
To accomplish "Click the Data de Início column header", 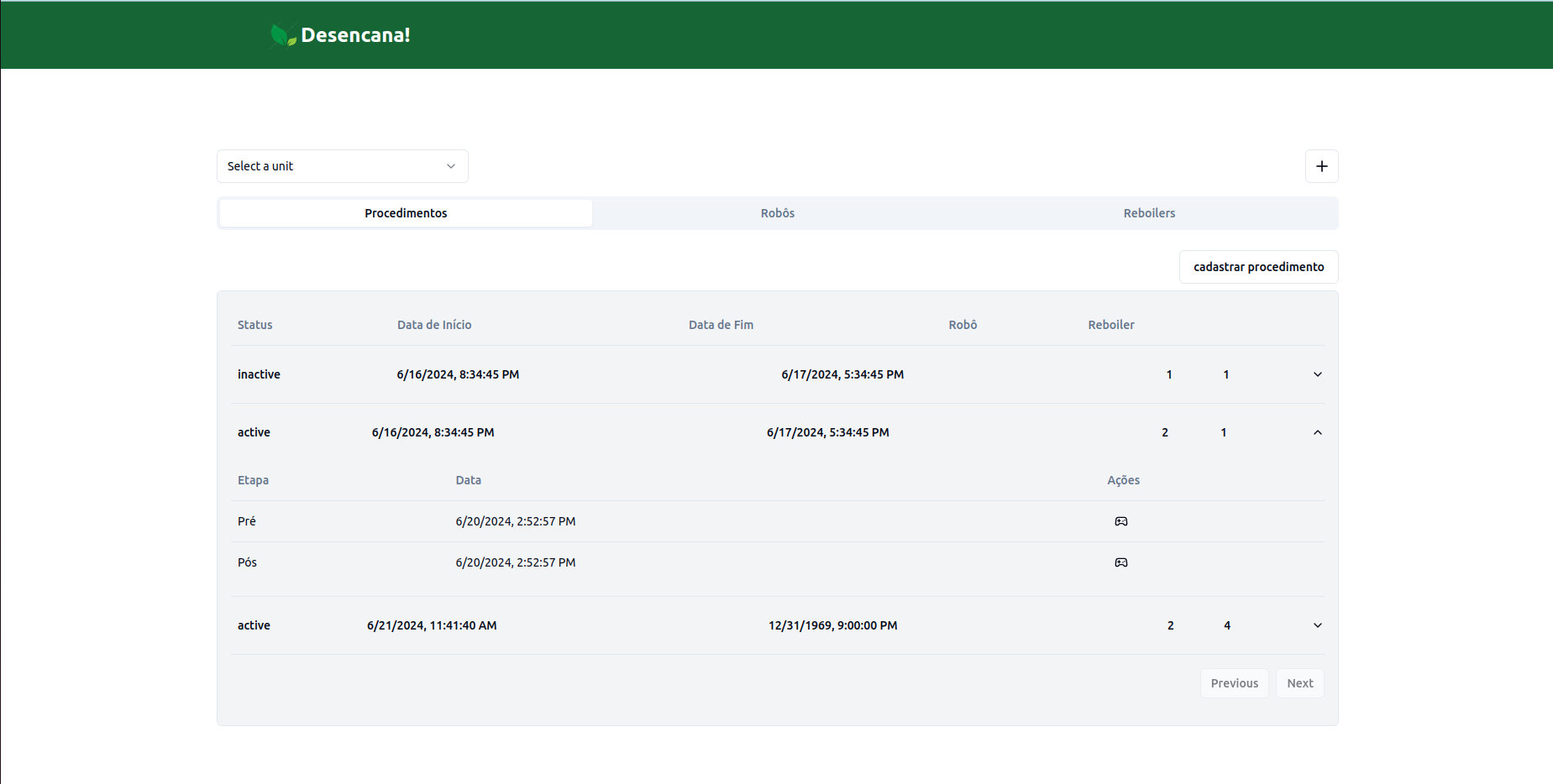I will point(434,325).
